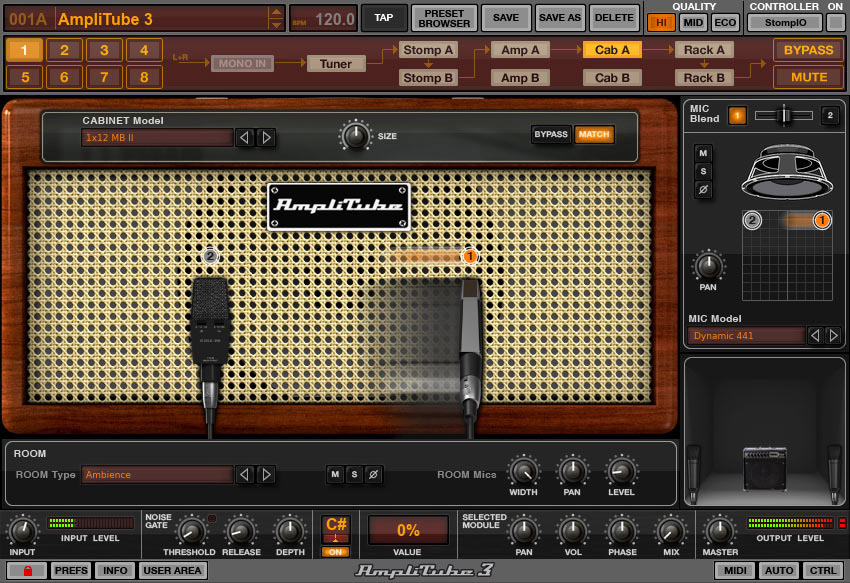The height and width of the screenshot is (583, 850).
Task: Click the DELETE preset button
Action: pos(614,18)
